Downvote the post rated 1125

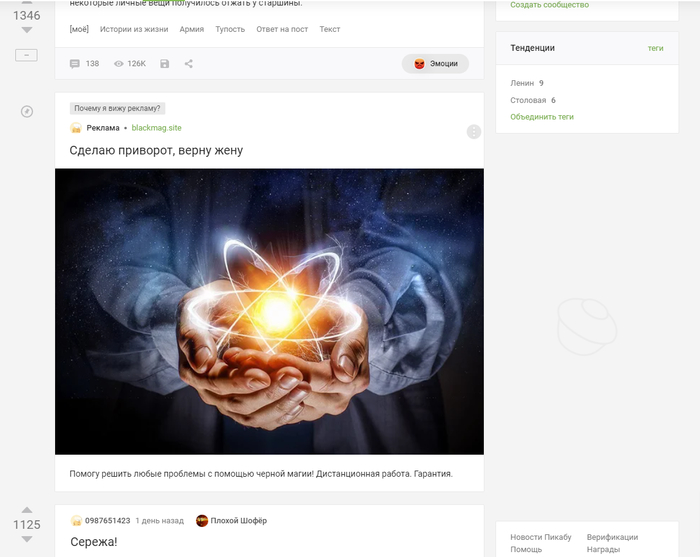coord(27,539)
